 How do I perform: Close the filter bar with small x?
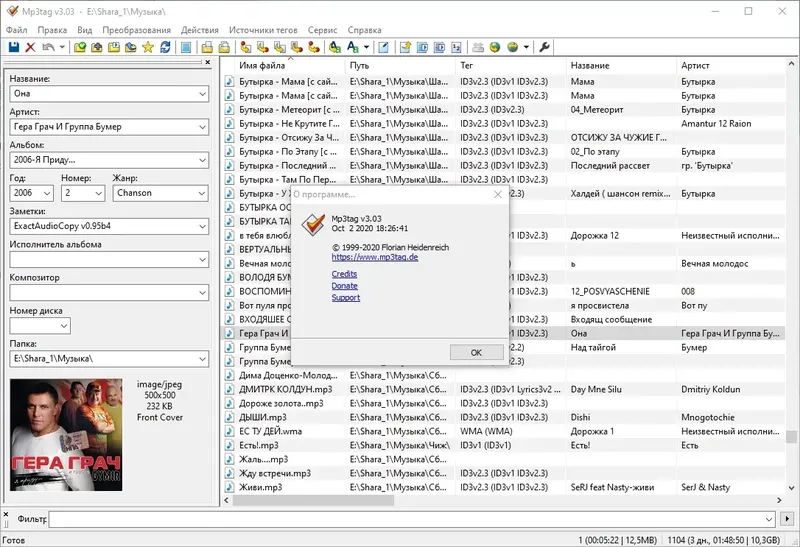pos(6,514)
